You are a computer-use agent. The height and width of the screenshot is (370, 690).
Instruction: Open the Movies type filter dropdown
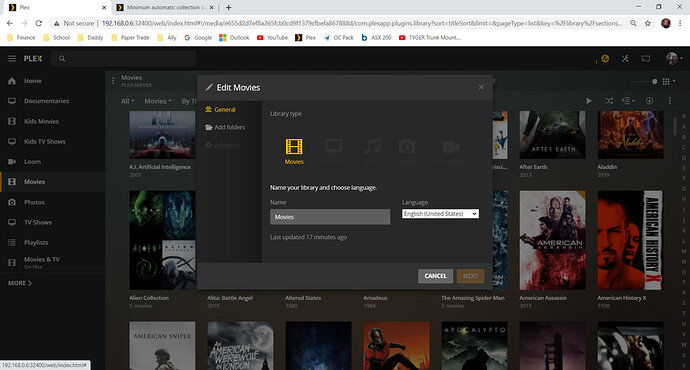pyautogui.click(x=158, y=101)
